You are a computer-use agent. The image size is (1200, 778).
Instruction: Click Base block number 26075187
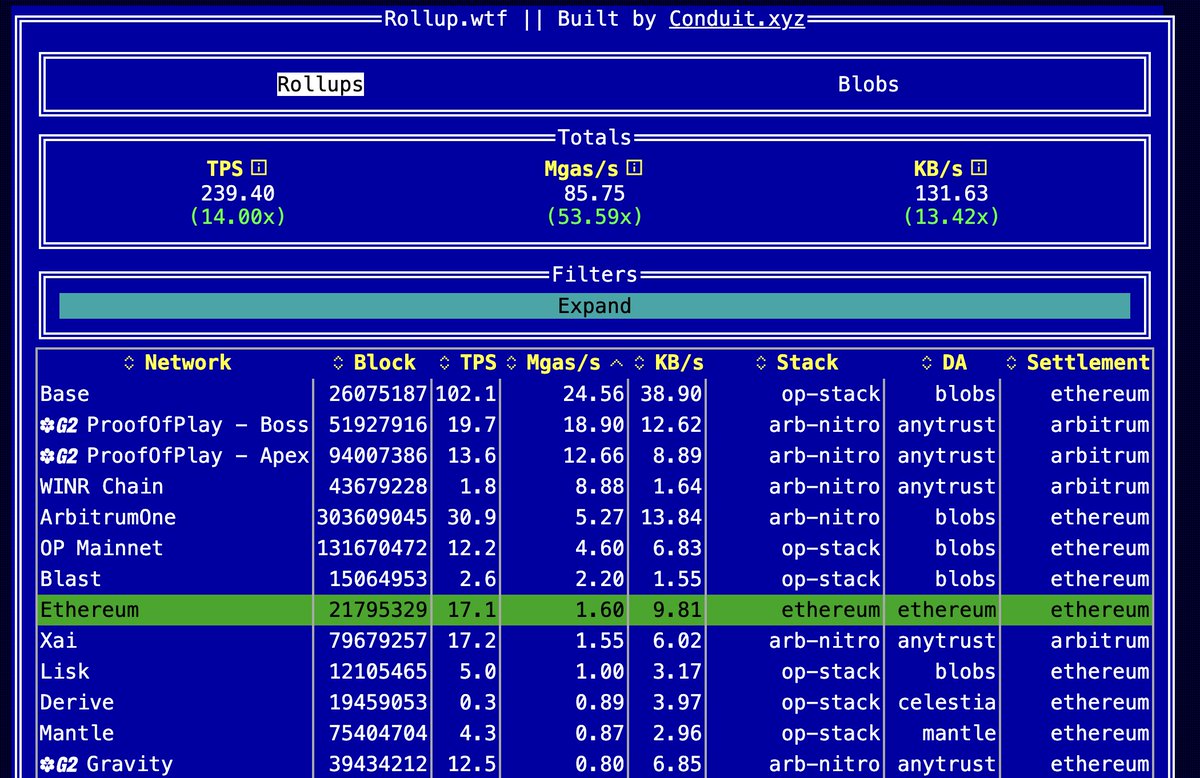pos(378,394)
